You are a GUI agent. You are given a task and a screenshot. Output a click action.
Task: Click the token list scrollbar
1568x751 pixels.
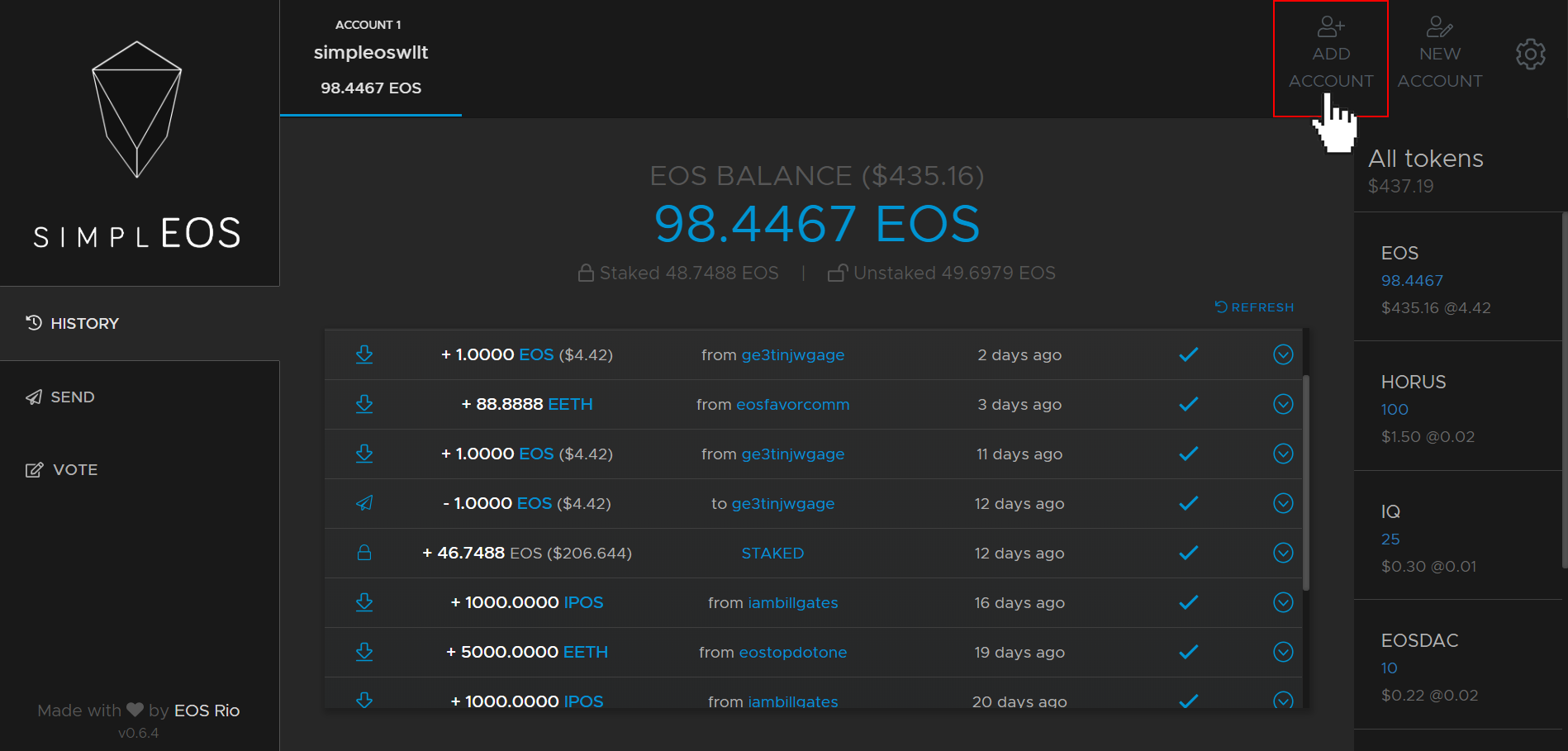point(1565,390)
